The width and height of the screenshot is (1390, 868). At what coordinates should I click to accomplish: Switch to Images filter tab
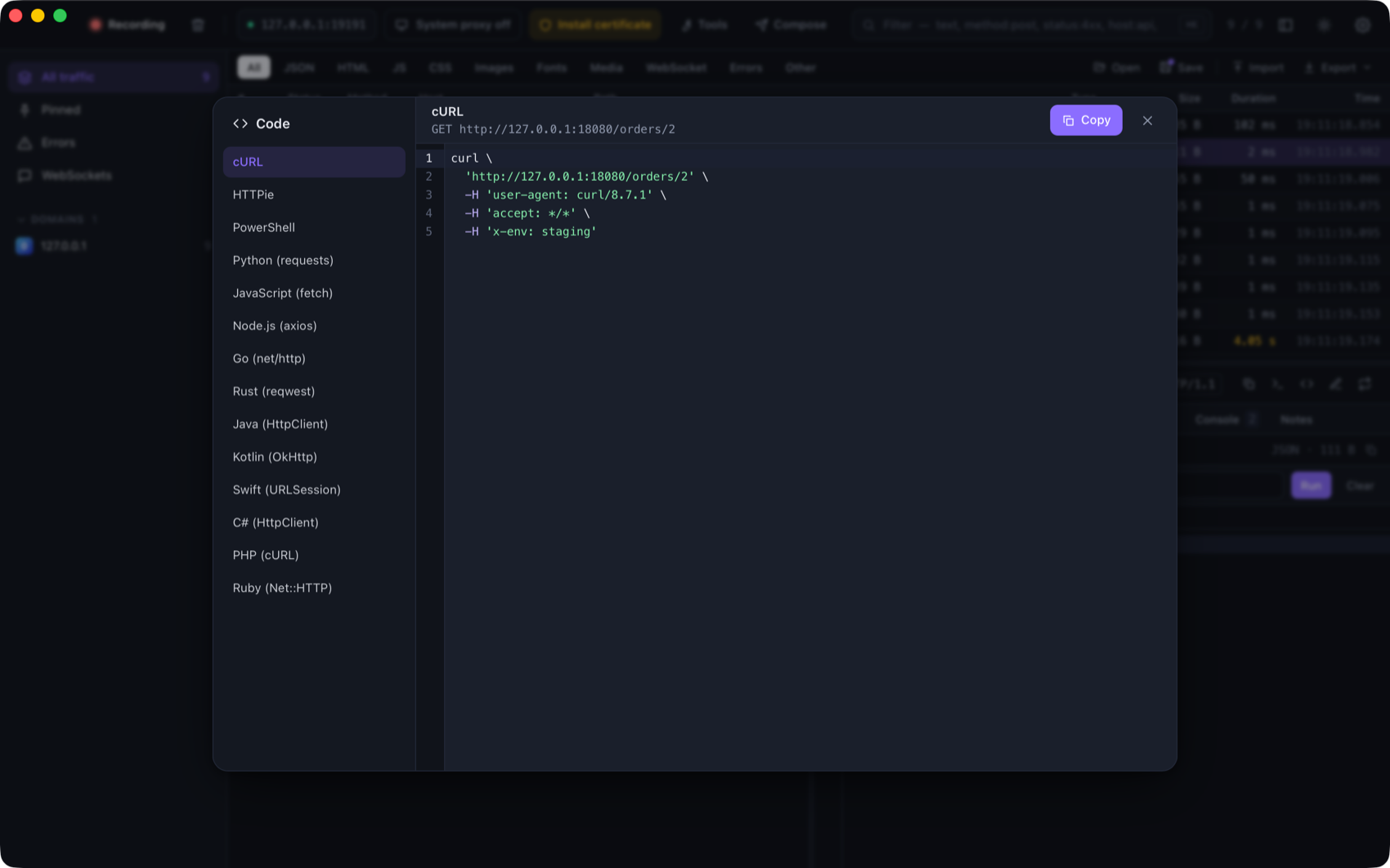point(494,67)
